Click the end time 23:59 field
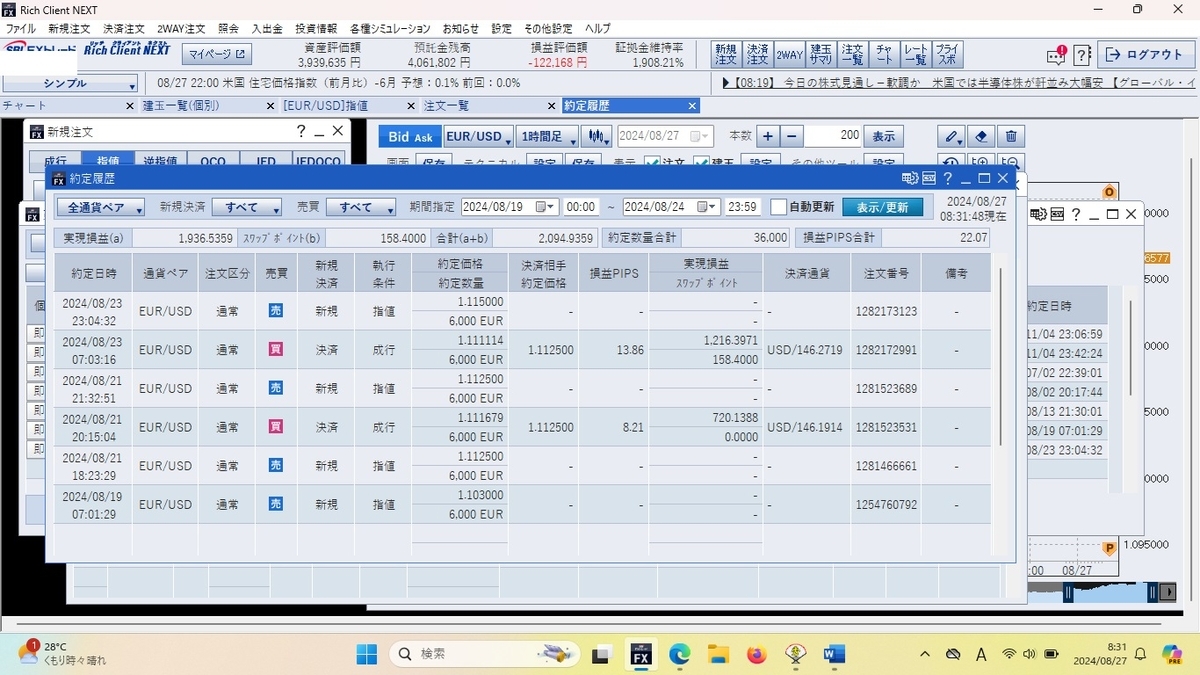The width and height of the screenshot is (1200, 675). (743, 207)
